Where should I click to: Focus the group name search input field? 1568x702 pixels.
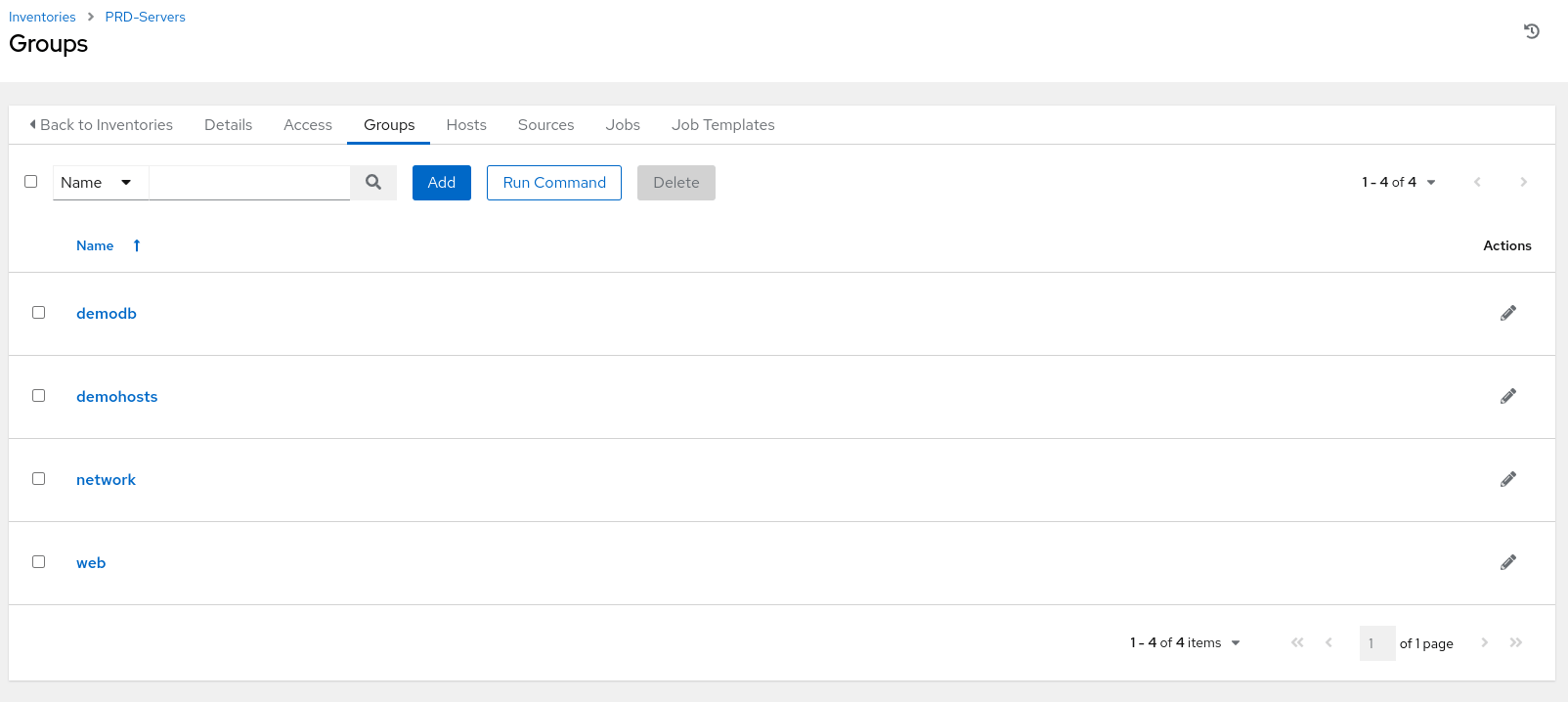[249, 183]
